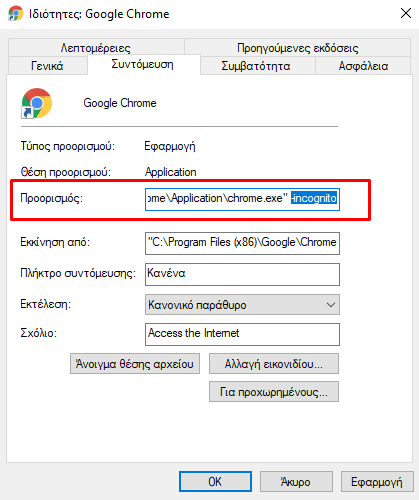Click the Εκκίνηση από field
The height and width of the screenshot is (500, 419).
pyautogui.click(x=242, y=243)
